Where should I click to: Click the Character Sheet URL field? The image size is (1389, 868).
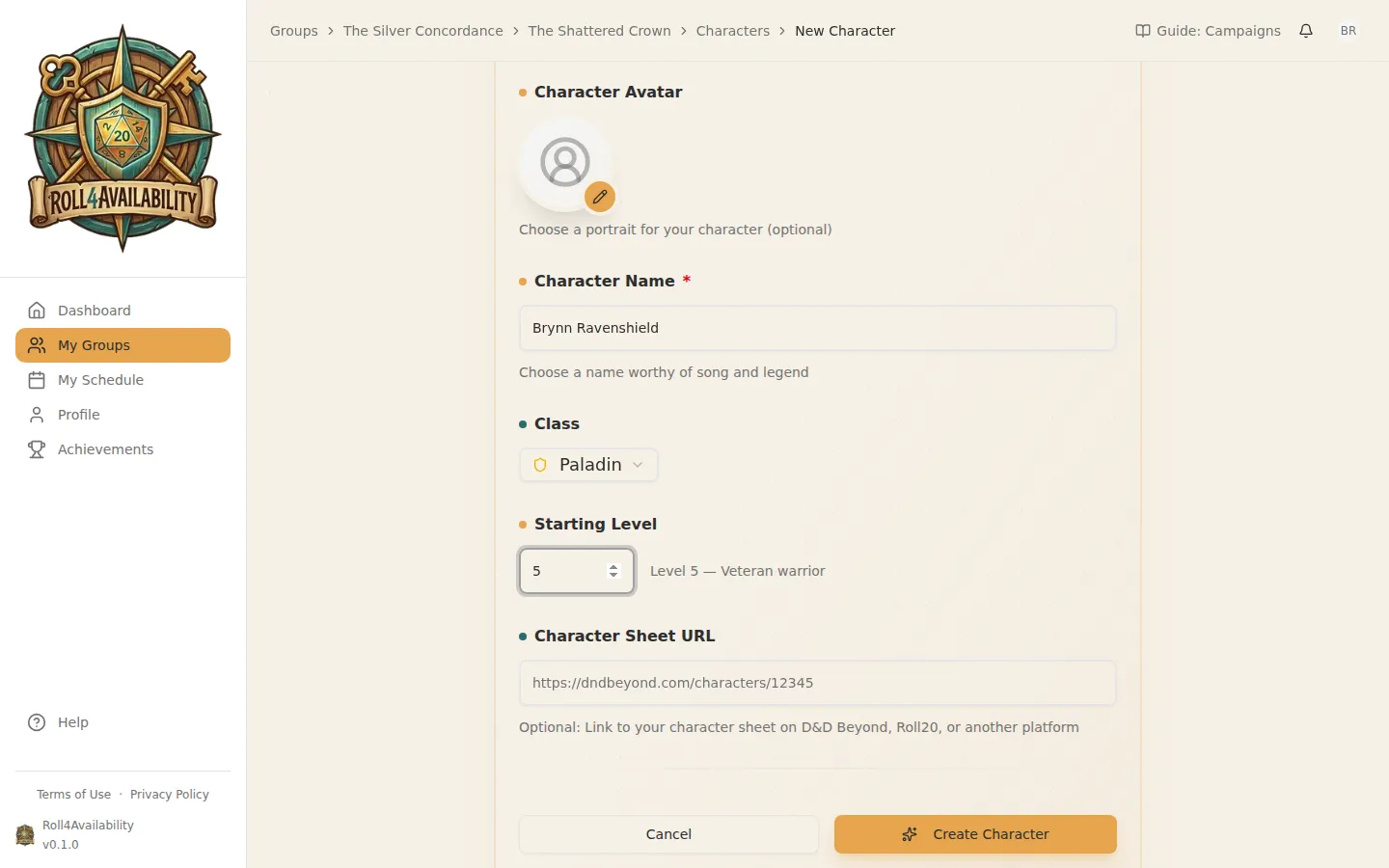(x=817, y=683)
